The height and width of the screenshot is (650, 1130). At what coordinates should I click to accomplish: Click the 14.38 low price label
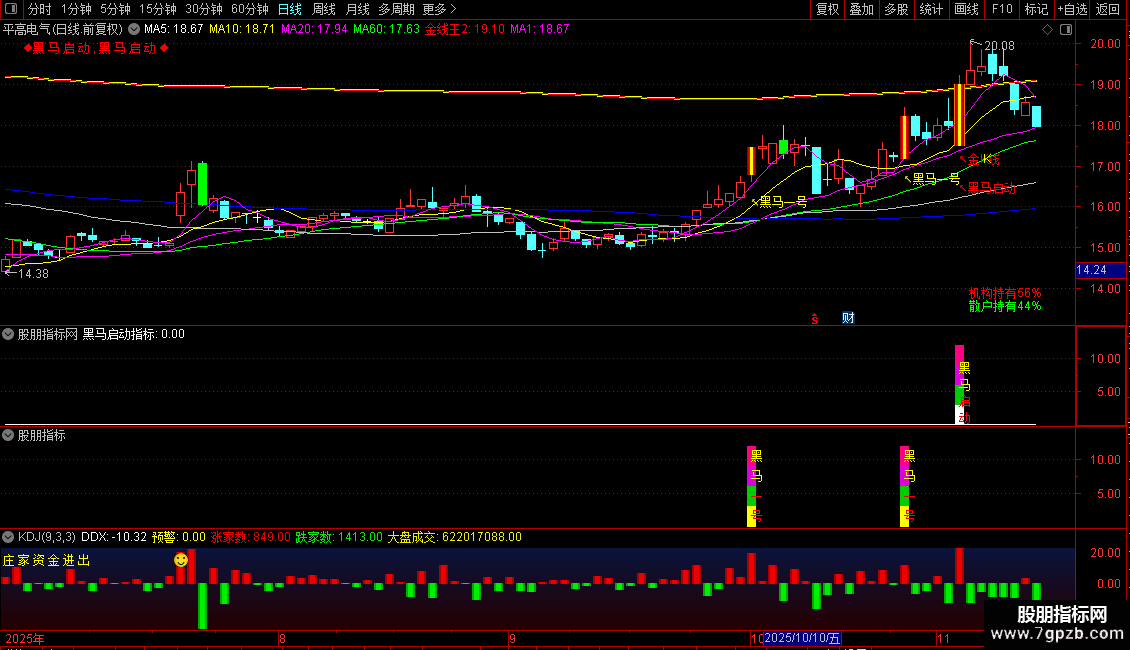(x=33, y=274)
